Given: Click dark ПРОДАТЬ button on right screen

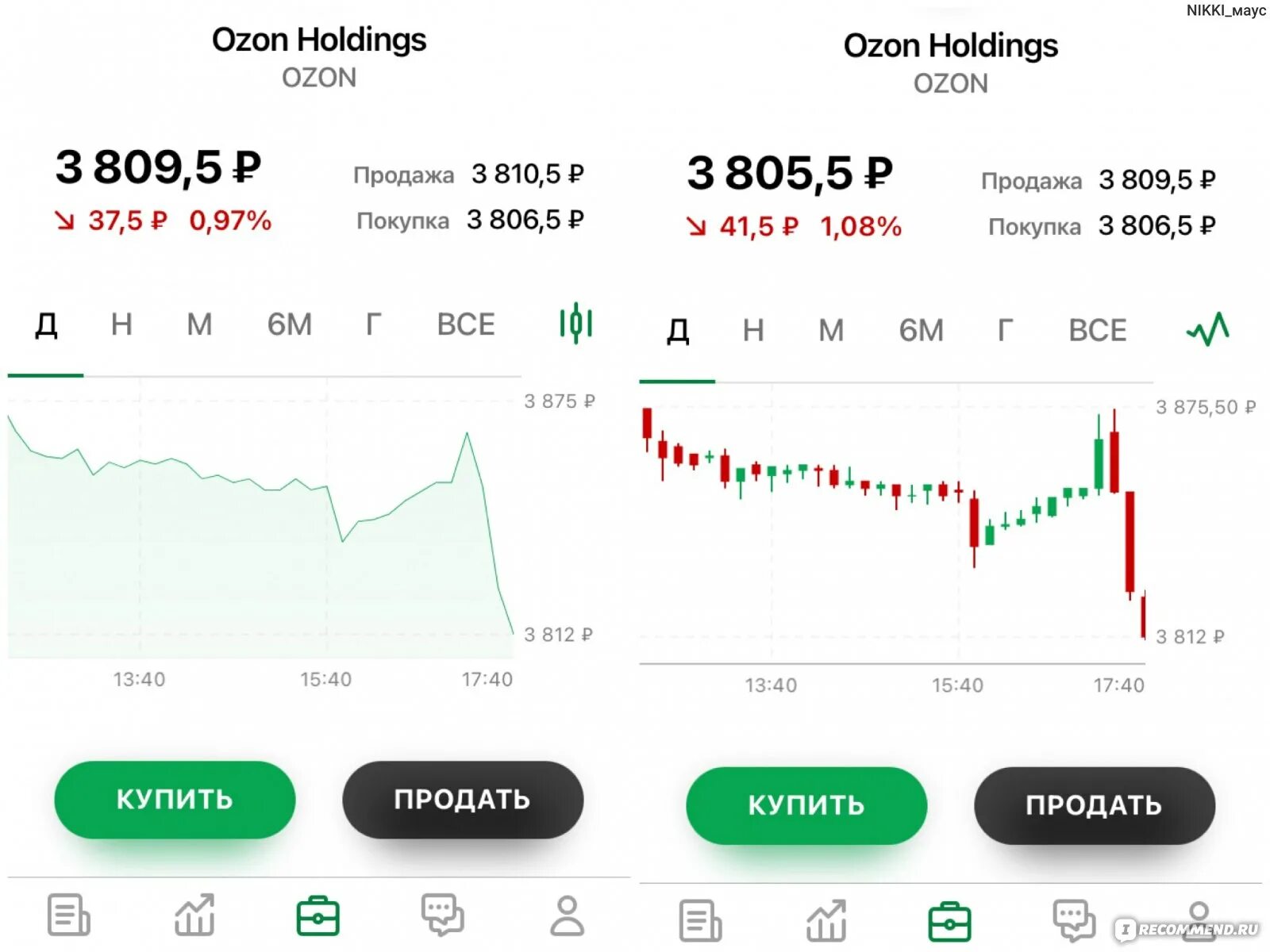Looking at the screenshot, I should pyautogui.click(x=1095, y=805).
